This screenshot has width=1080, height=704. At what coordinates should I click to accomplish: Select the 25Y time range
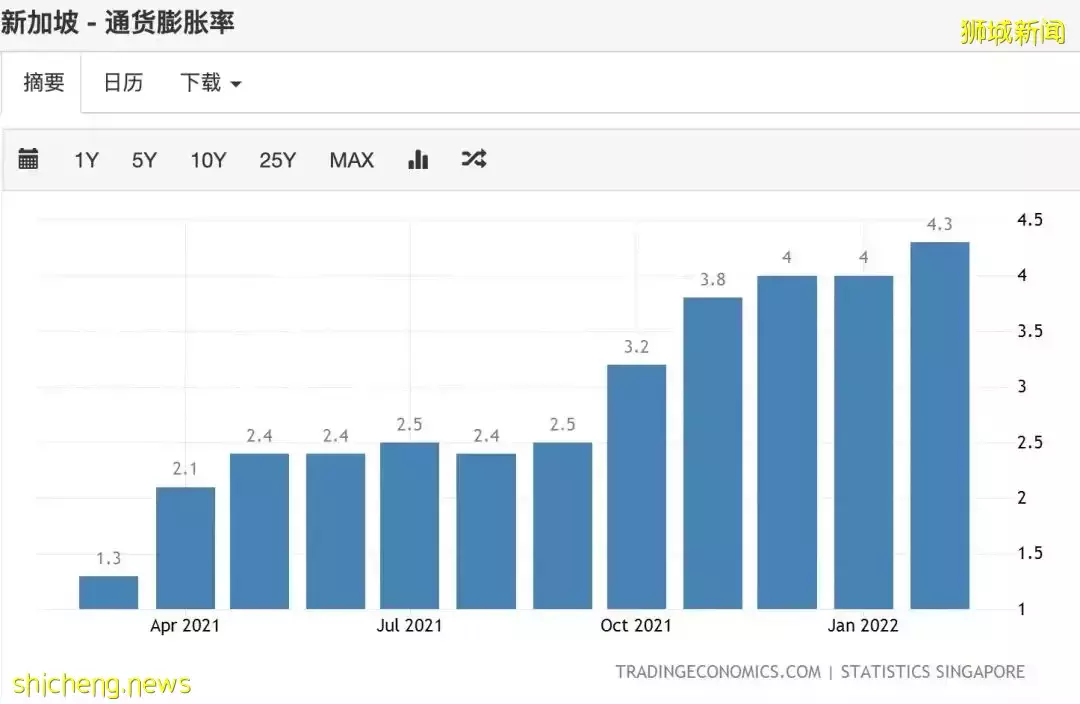point(277,159)
